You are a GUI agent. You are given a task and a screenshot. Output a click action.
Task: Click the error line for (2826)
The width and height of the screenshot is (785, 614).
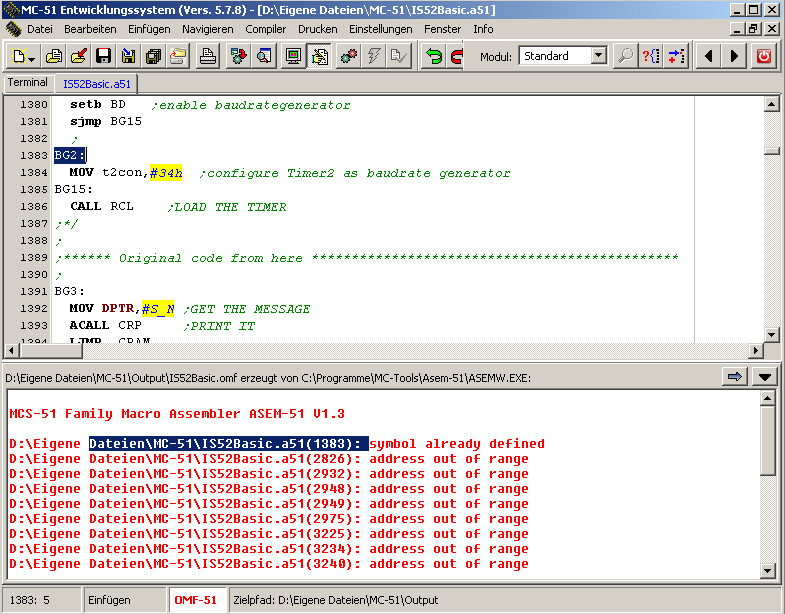(x=269, y=459)
